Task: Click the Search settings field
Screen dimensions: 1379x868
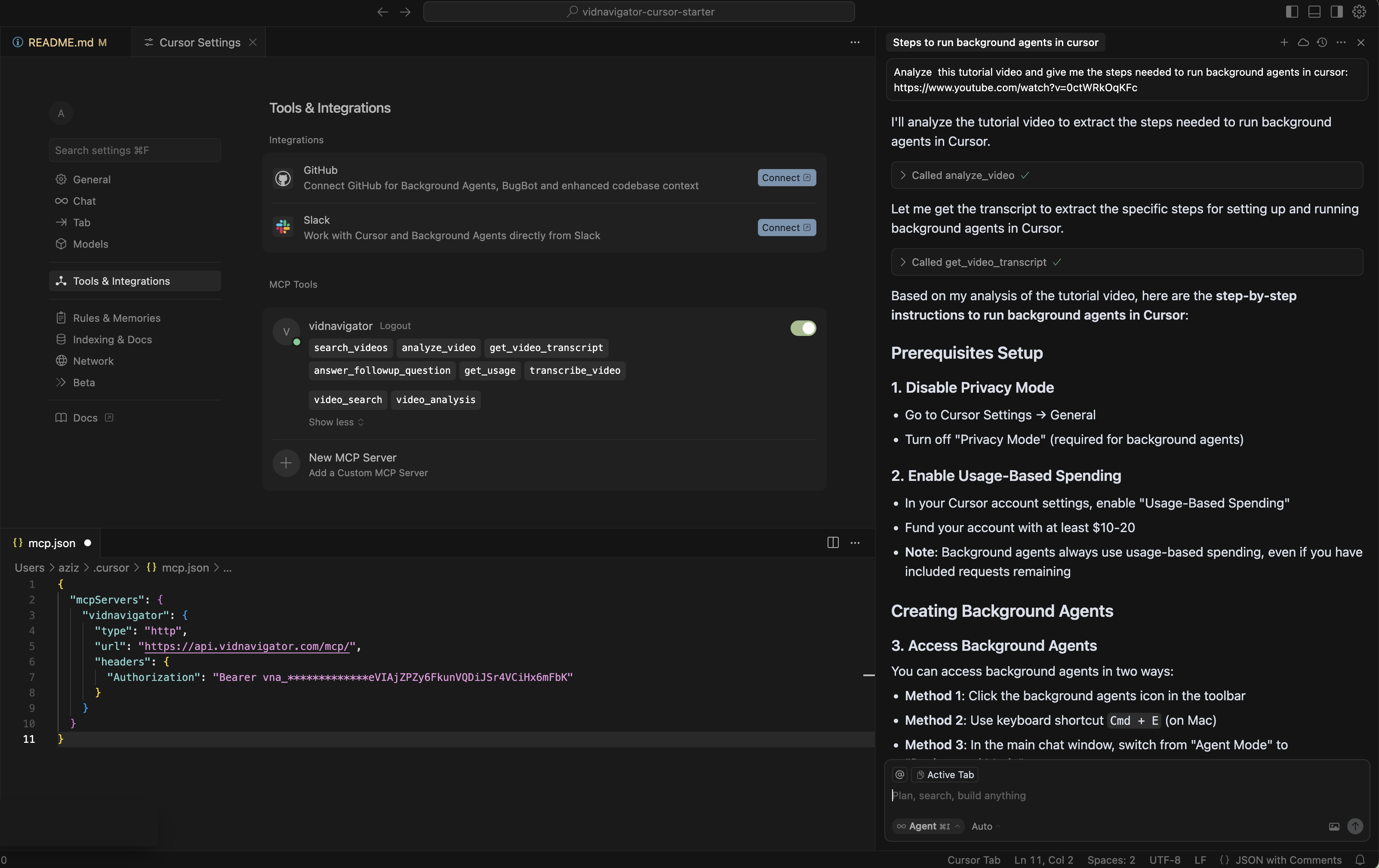Action: (x=135, y=150)
